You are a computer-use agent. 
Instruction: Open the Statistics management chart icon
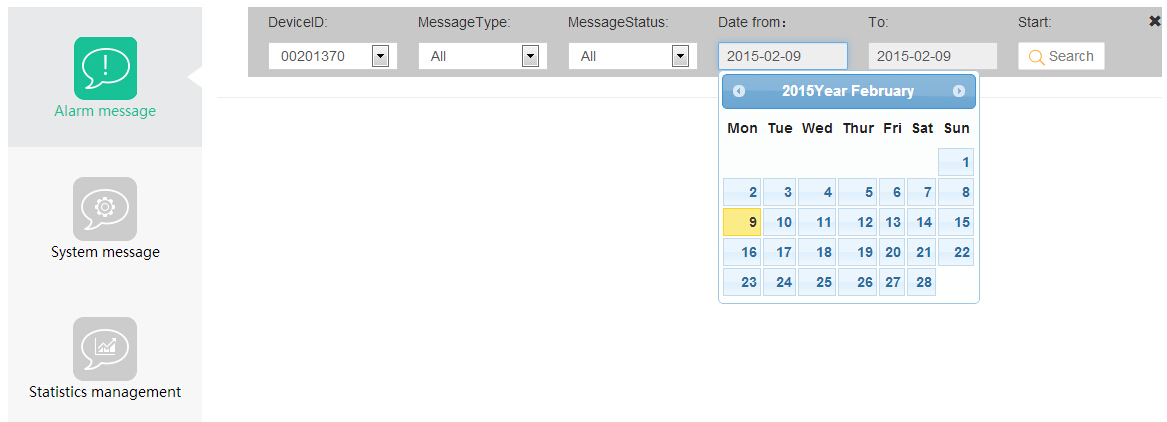coord(105,348)
